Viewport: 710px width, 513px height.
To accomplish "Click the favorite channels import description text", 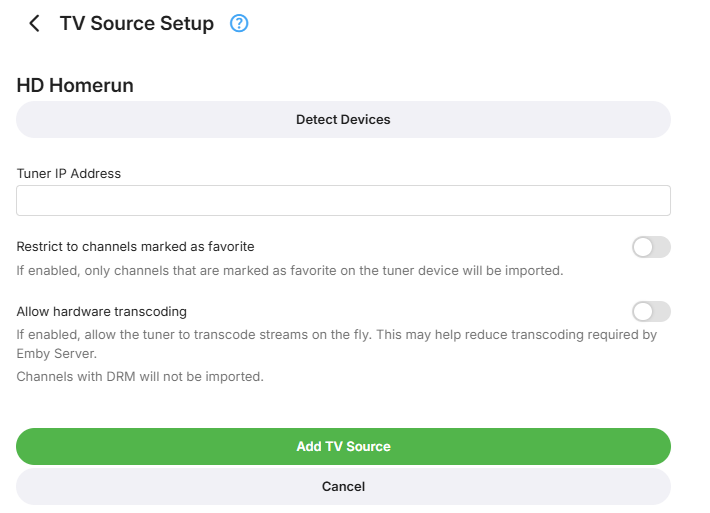I will tap(290, 270).
